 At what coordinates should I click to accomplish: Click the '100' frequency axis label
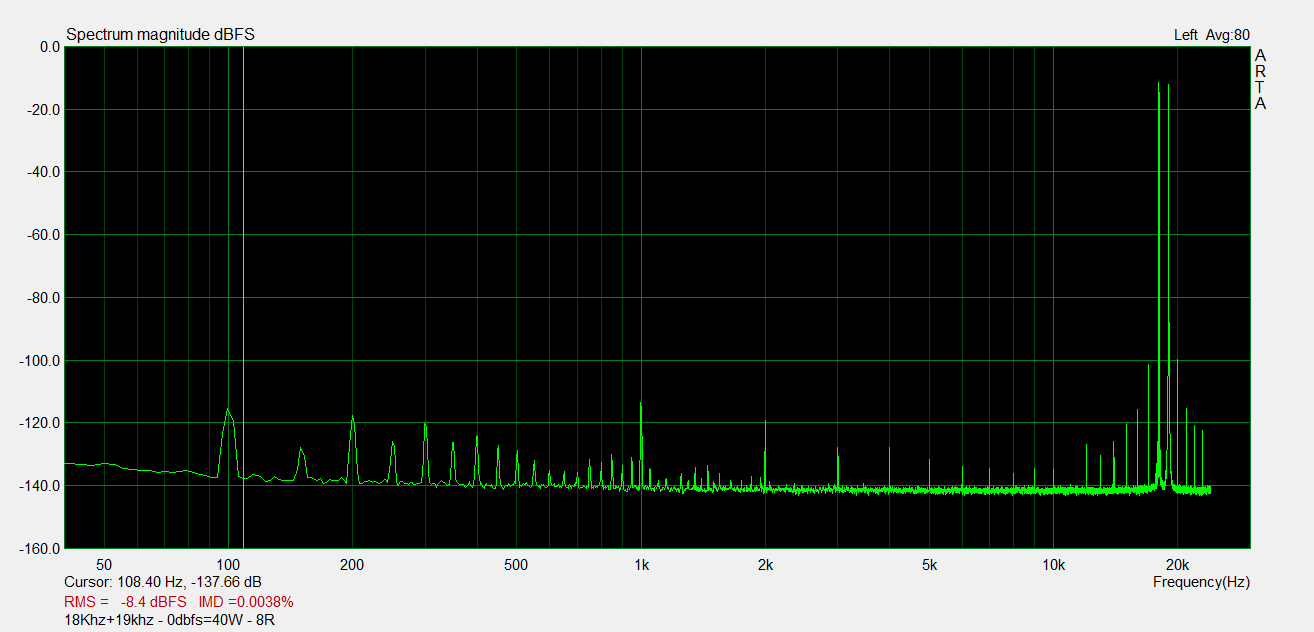coord(228,564)
